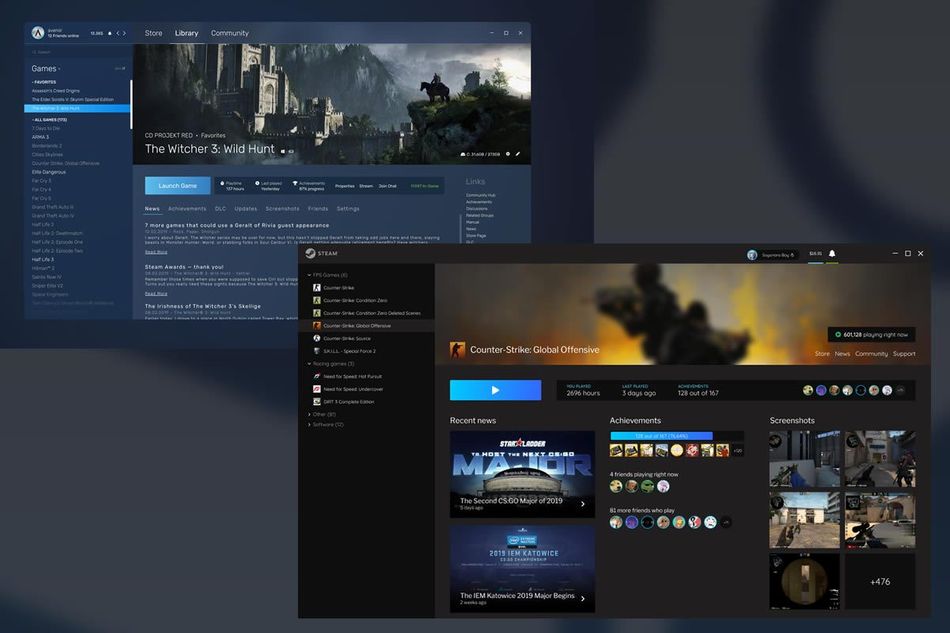Select The Witcher 3: Wild Hunt in favorites
This screenshot has width=950, height=633.
coord(77,108)
